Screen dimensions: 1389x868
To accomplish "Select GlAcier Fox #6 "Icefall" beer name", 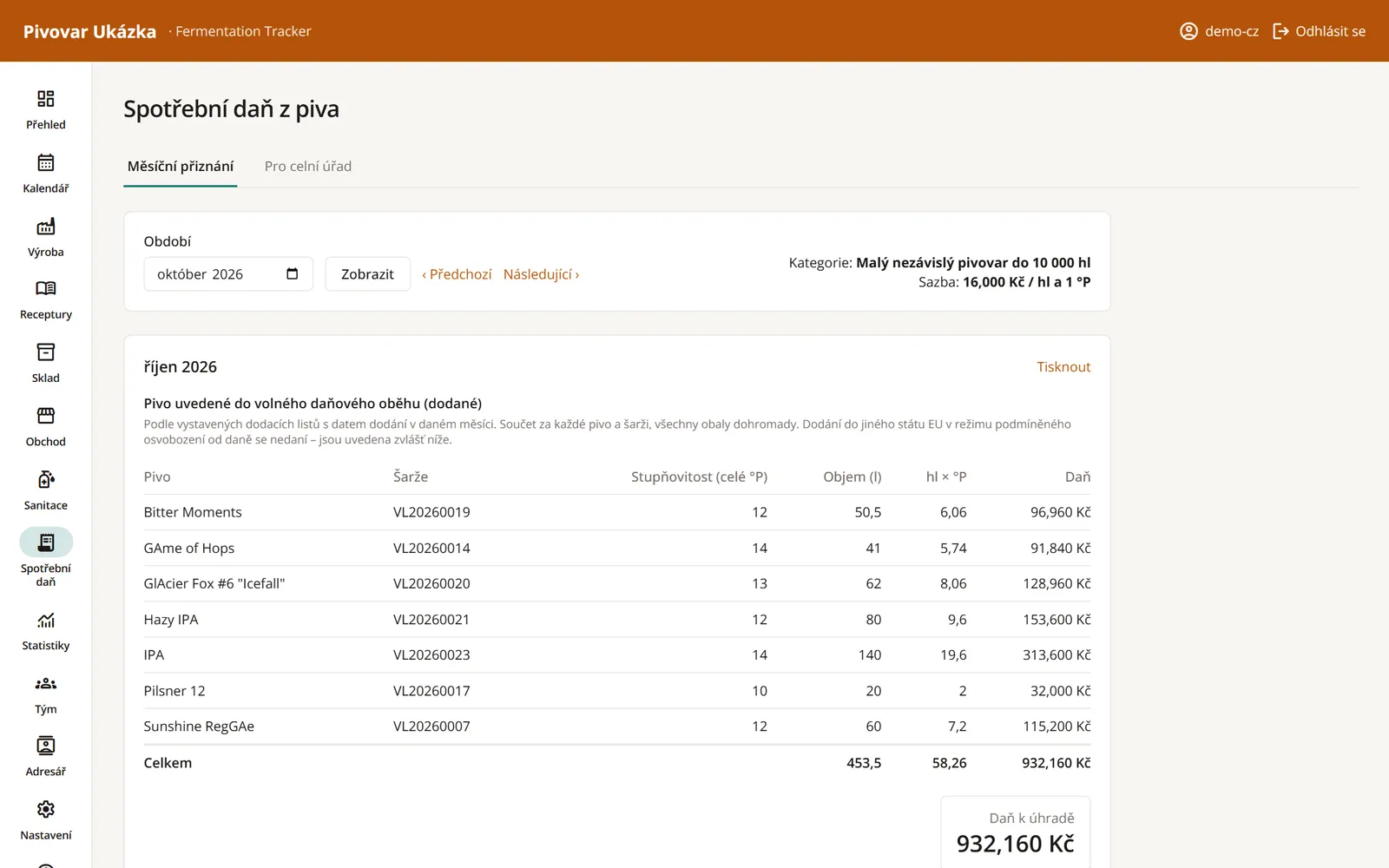I will click(x=214, y=584).
